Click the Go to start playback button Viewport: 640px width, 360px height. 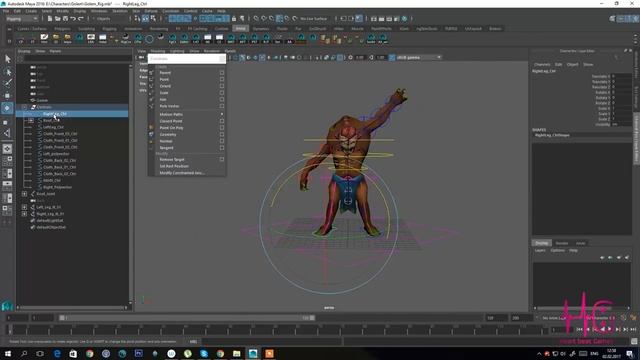tap(579, 329)
